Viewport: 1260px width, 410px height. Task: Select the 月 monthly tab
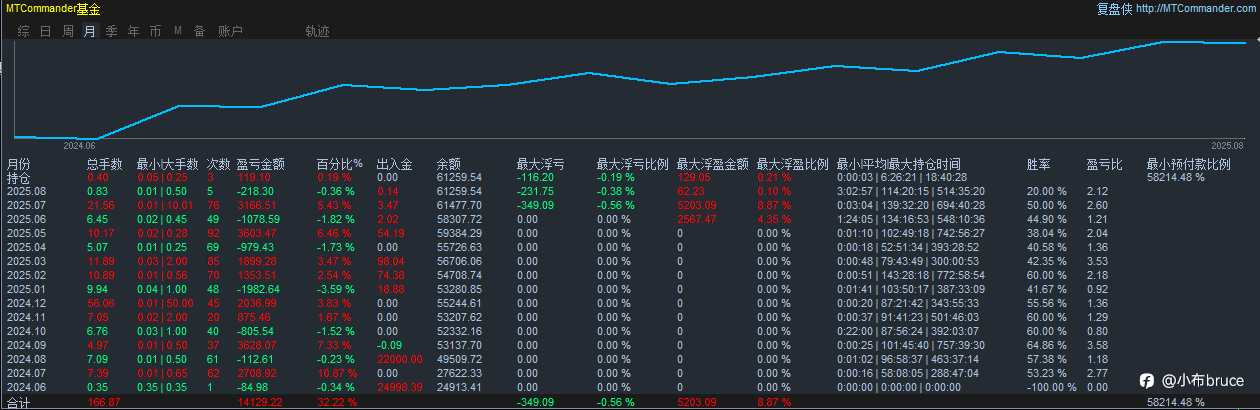90,31
